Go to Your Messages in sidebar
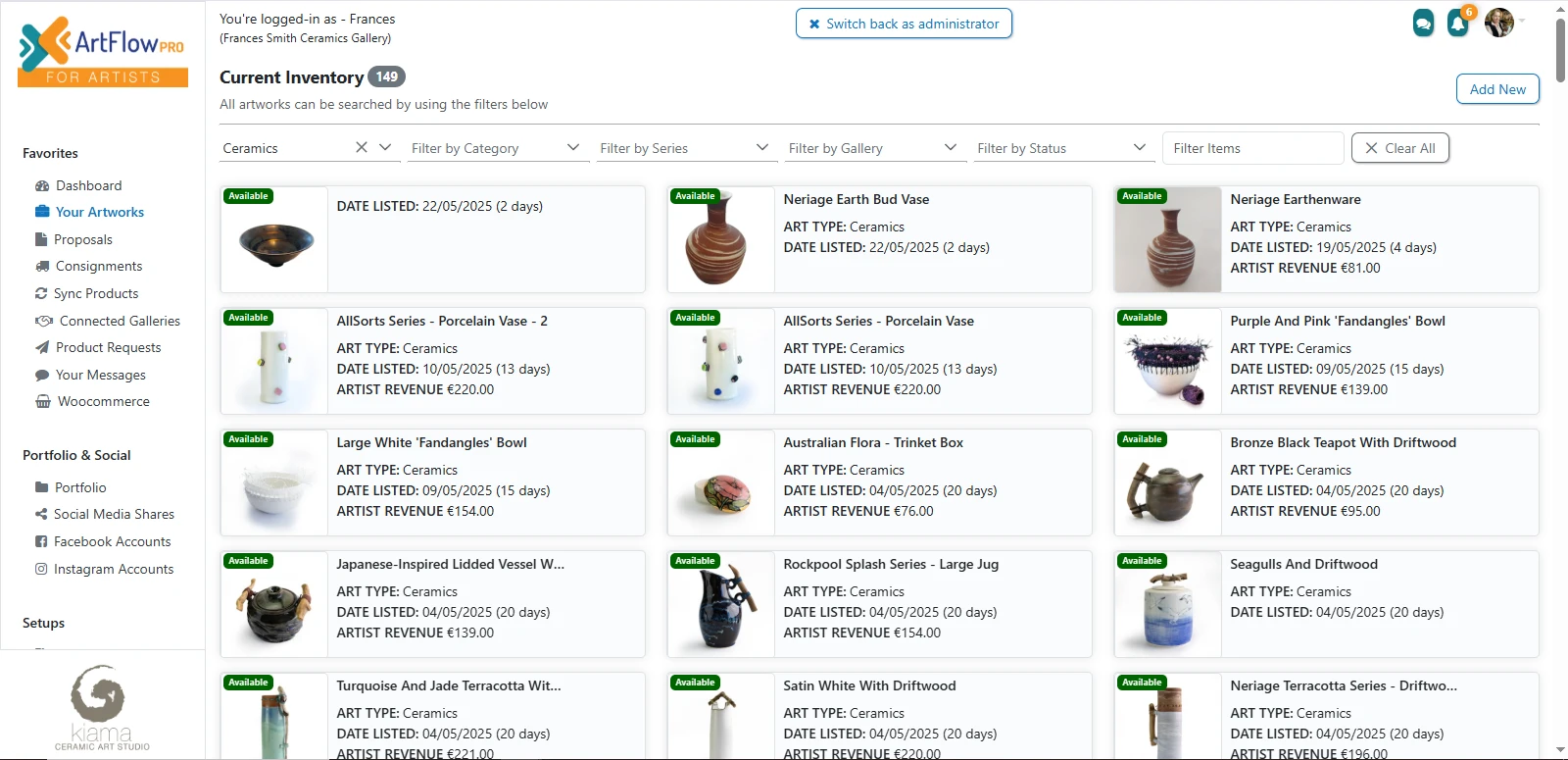 point(100,375)
